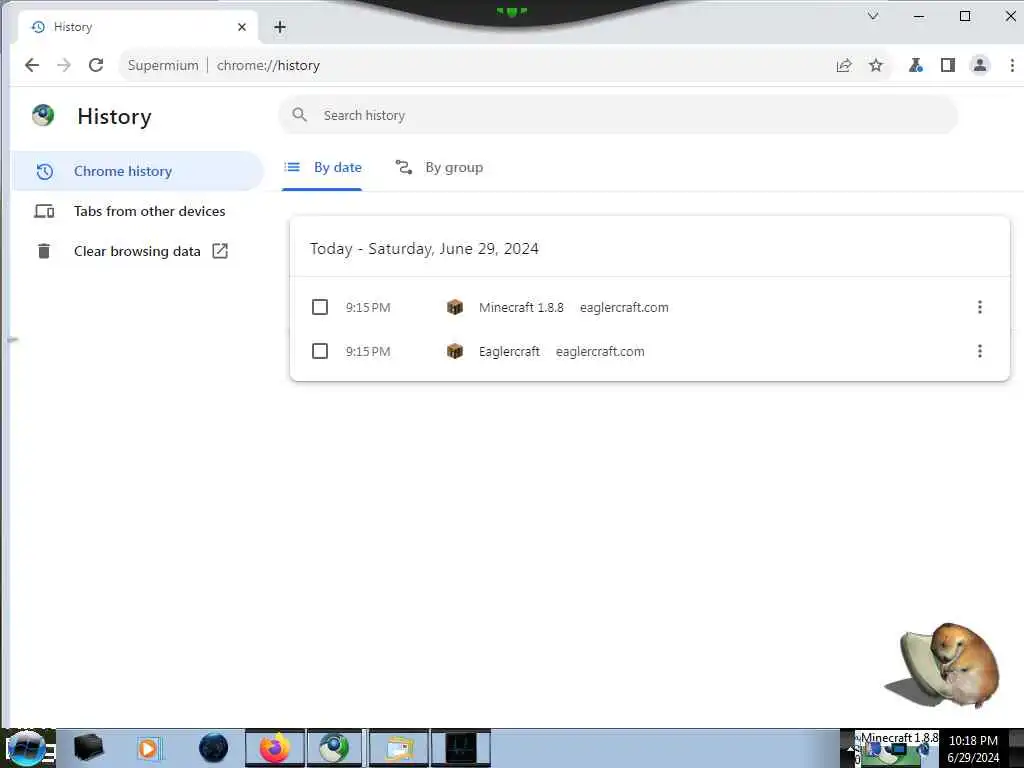The height and width of the screenshot is (768, 1024).
Task: Click the Minecraft 1.8.8 favicon
Action: pos(455,307)
